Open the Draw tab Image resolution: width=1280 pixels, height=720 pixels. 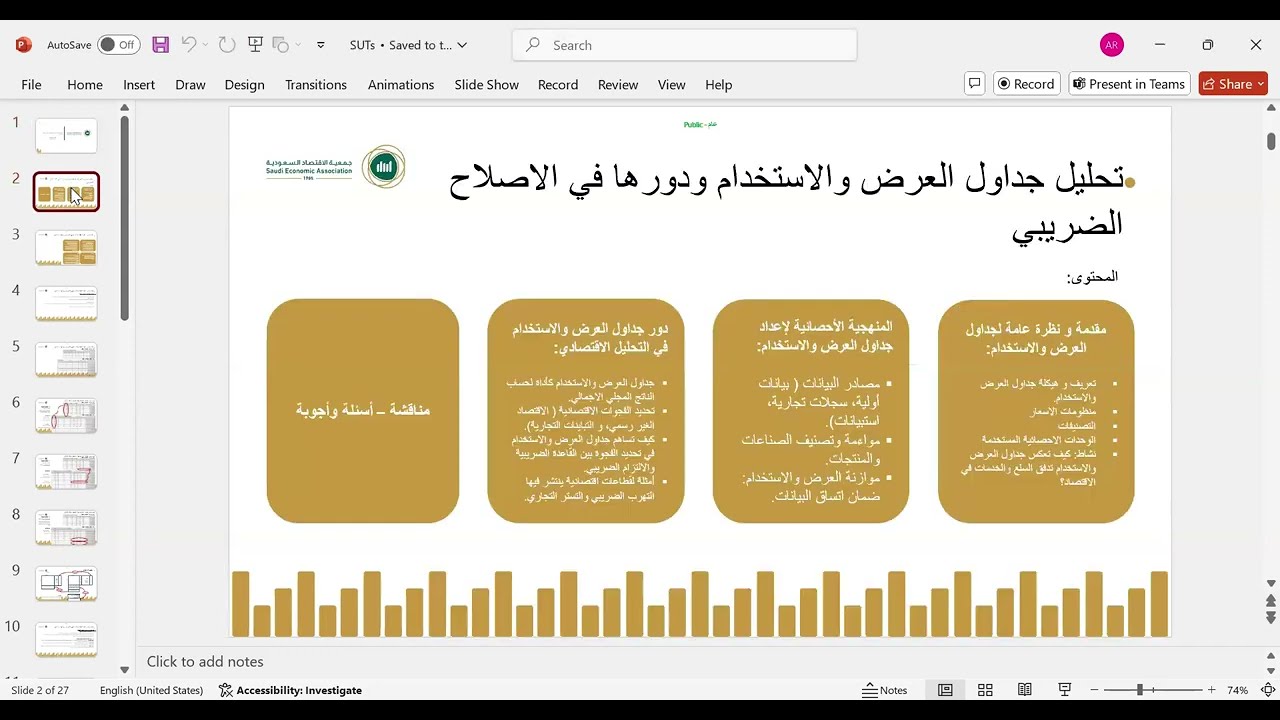tap(190, 85)
